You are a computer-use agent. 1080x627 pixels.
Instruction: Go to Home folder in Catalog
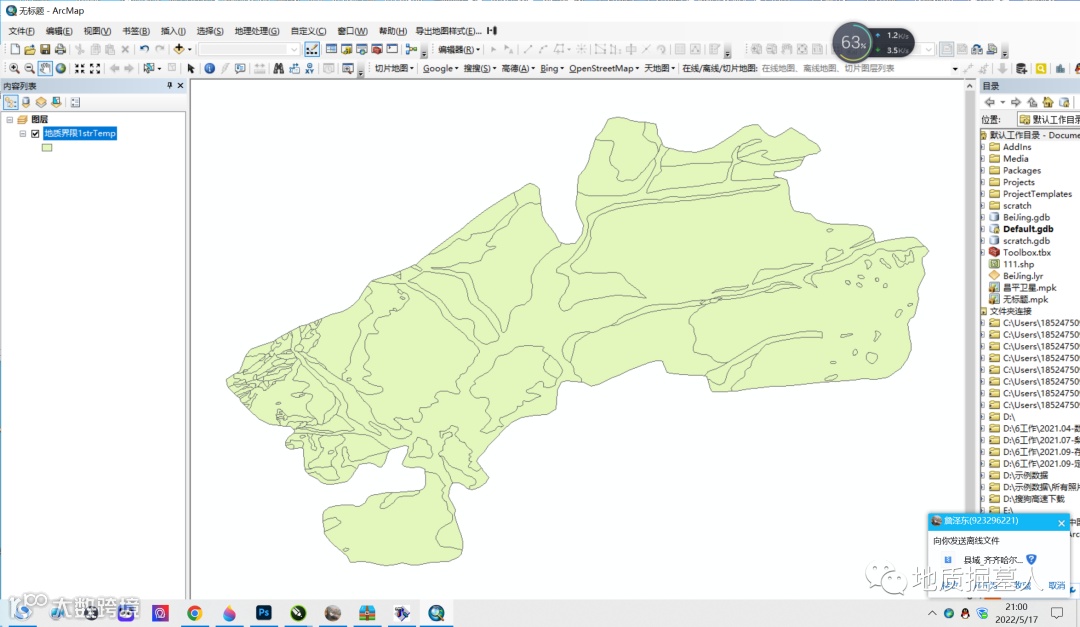coord(1048,102)
